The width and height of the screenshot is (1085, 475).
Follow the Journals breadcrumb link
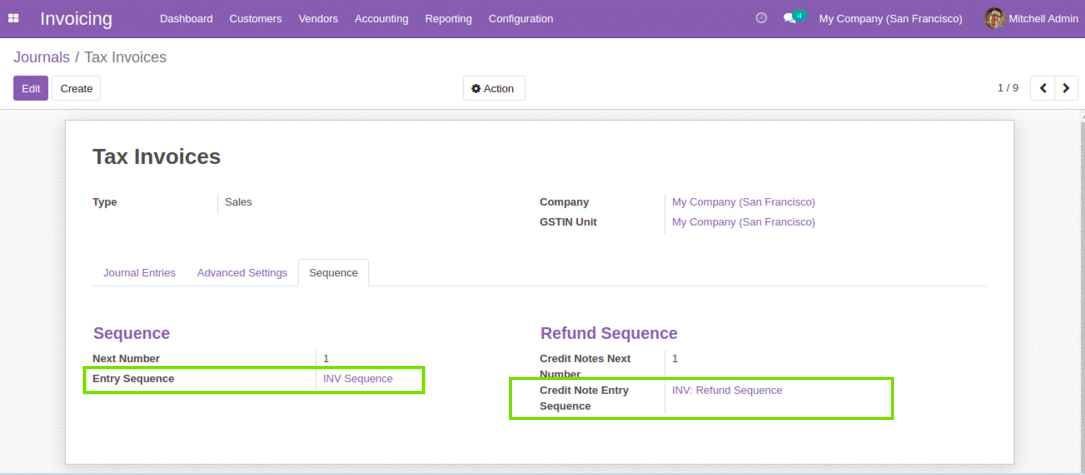click(42, 57)
